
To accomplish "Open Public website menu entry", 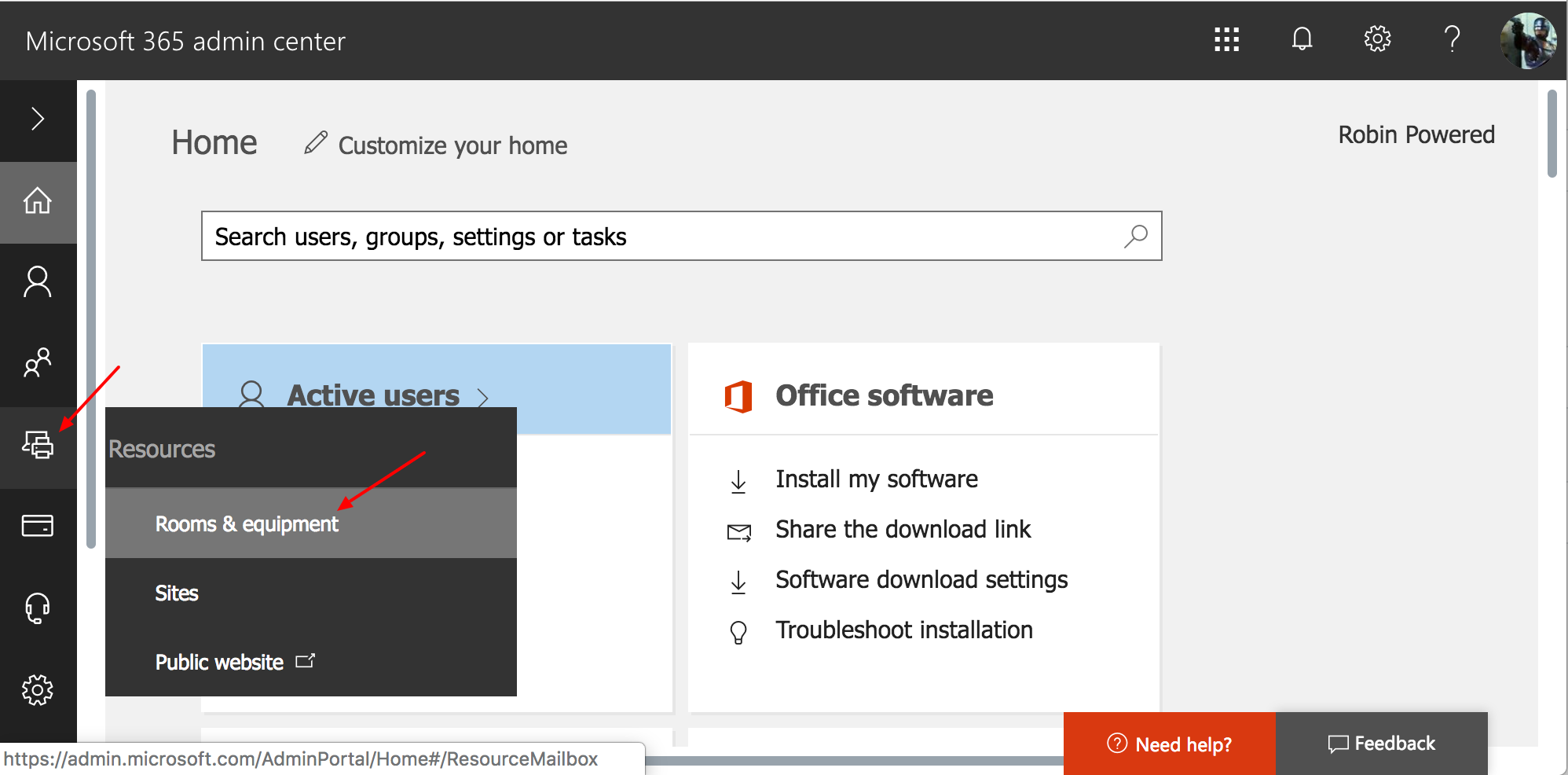I will tap(311, 662).
